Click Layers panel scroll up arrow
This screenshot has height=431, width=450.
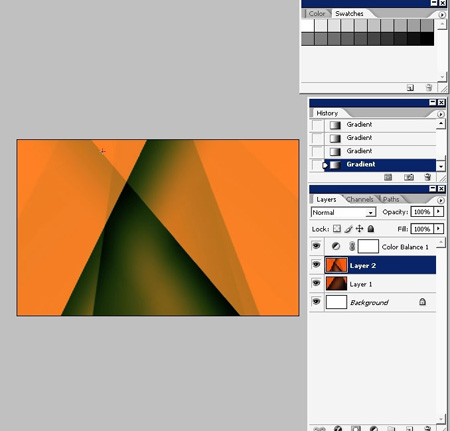[x=441, y=243]
